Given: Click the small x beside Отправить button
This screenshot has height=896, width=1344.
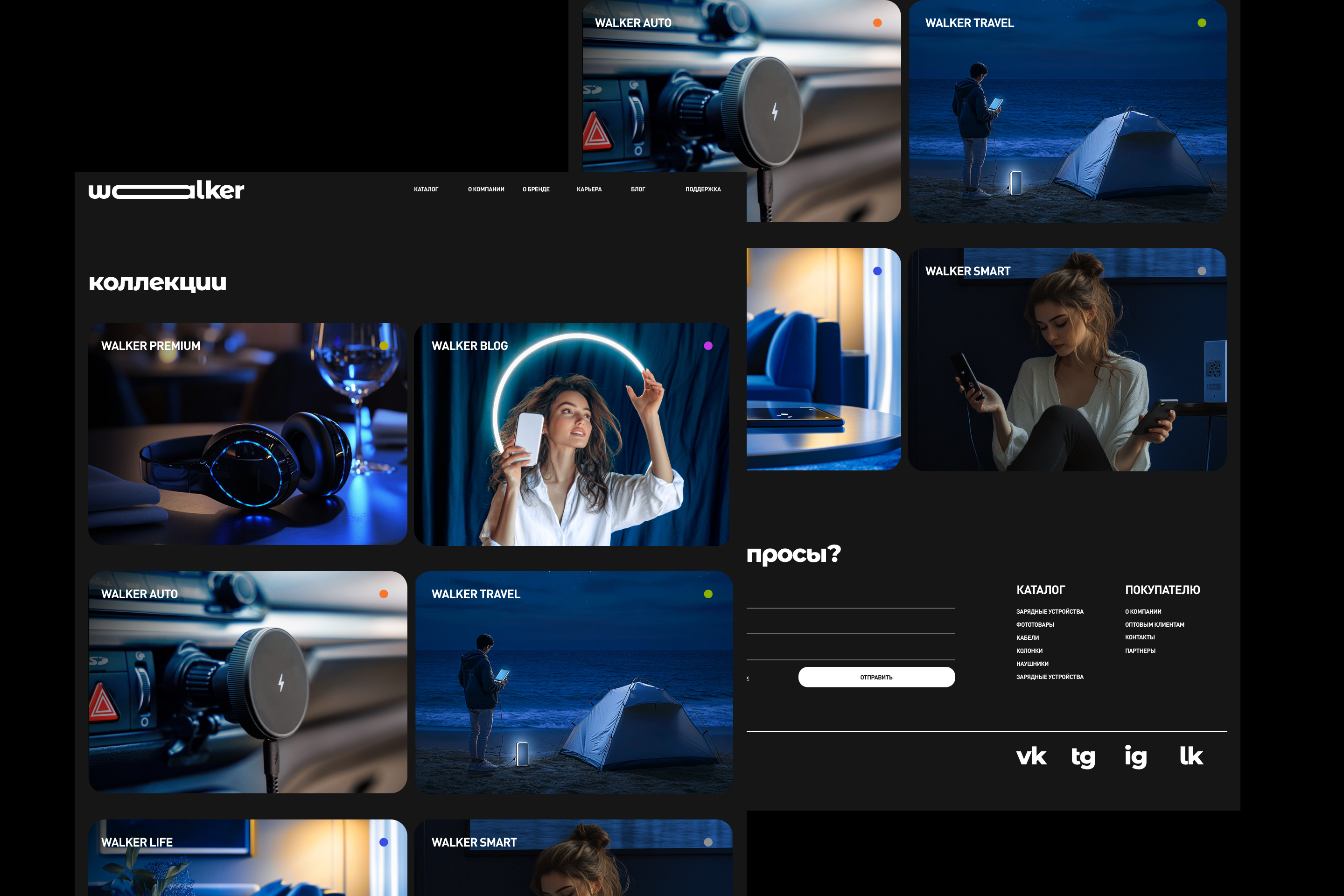Looking at the screenshot, I should pos(748,678).
